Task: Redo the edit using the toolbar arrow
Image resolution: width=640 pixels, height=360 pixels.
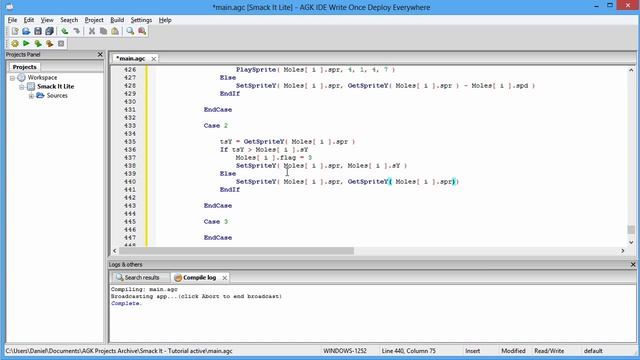Action: click(x=76, y=31)
